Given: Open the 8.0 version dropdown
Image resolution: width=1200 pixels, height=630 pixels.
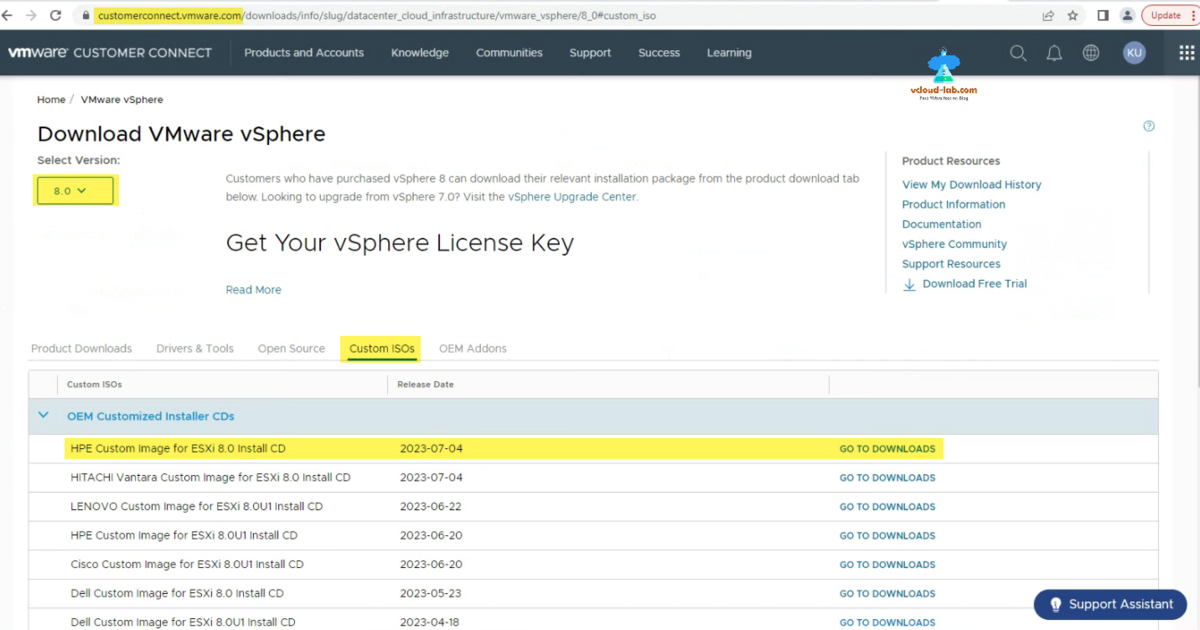Looking at the screenshot, I should [x=77, y=190].
